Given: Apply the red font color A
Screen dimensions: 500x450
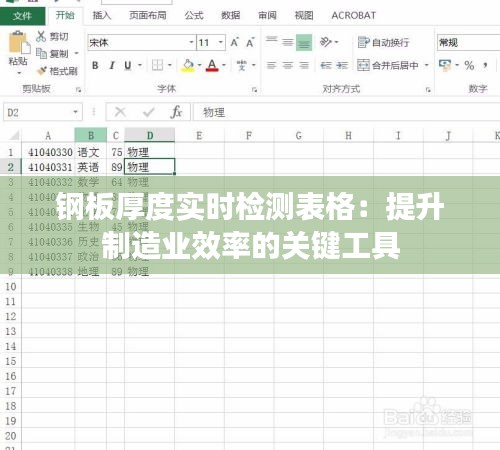Looking at the screenshot, I should [212, 65].
